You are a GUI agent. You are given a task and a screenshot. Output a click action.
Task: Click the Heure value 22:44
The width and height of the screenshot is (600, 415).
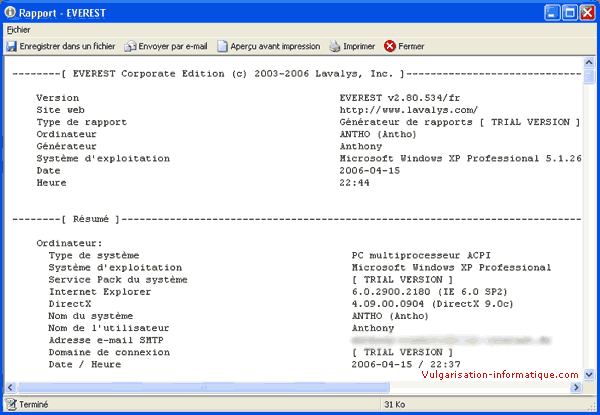point(354,183)
